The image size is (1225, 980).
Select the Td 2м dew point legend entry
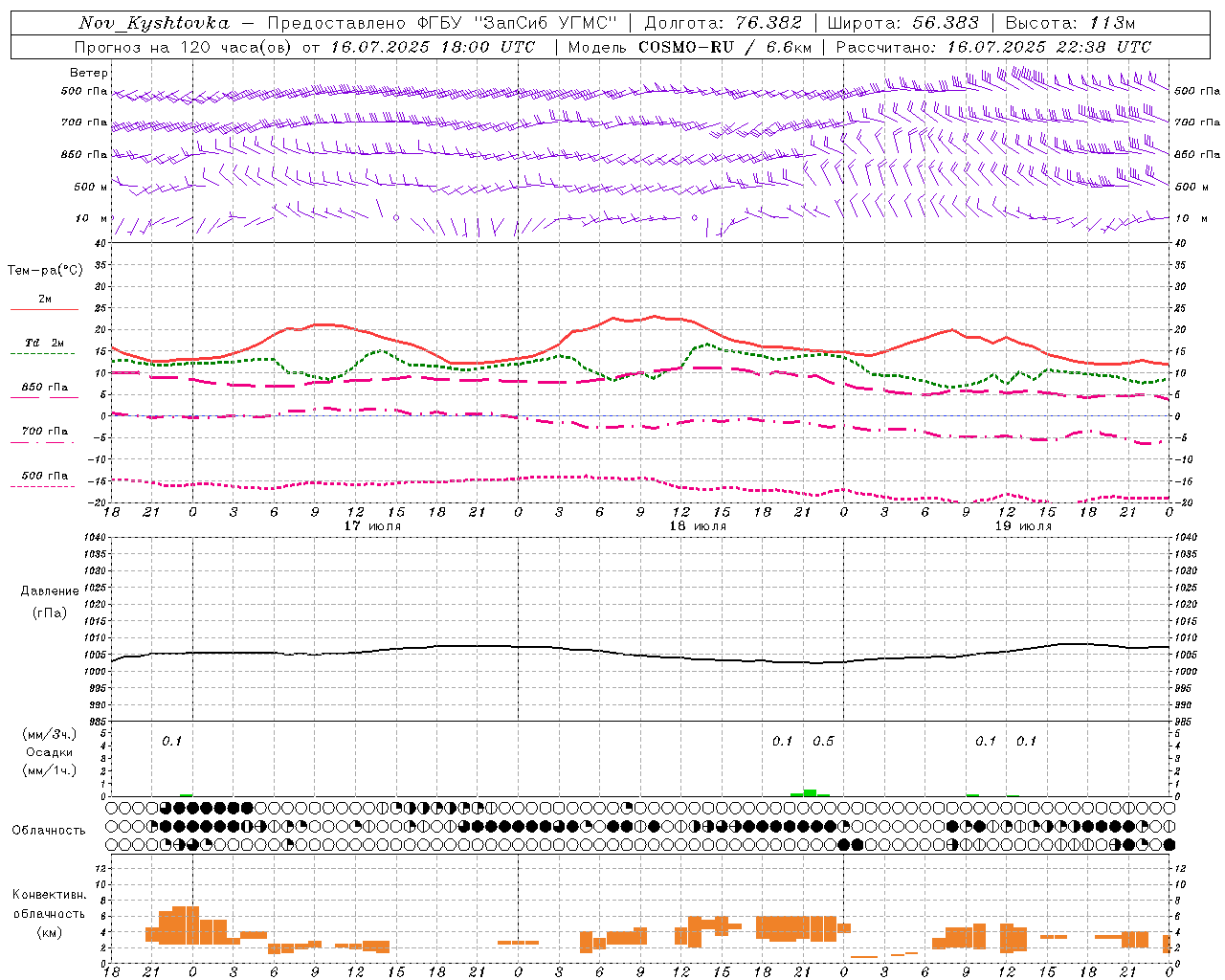[44, 343]
